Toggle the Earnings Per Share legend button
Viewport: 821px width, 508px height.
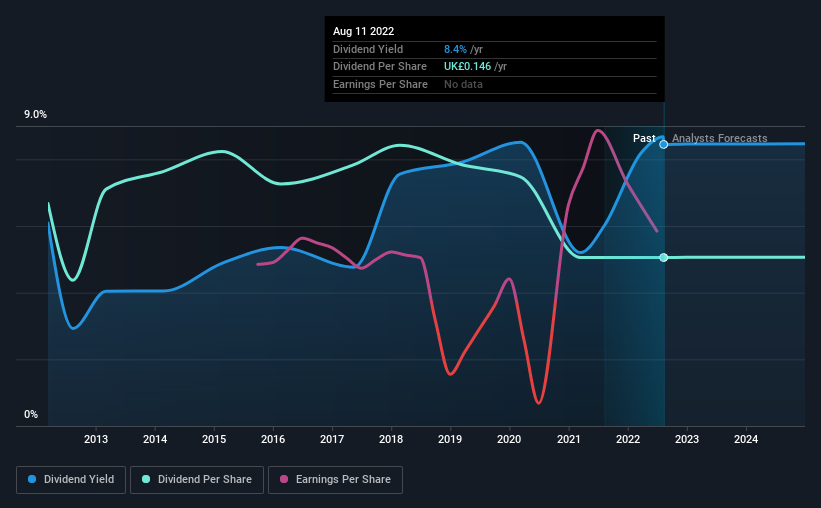coord(336,480)
